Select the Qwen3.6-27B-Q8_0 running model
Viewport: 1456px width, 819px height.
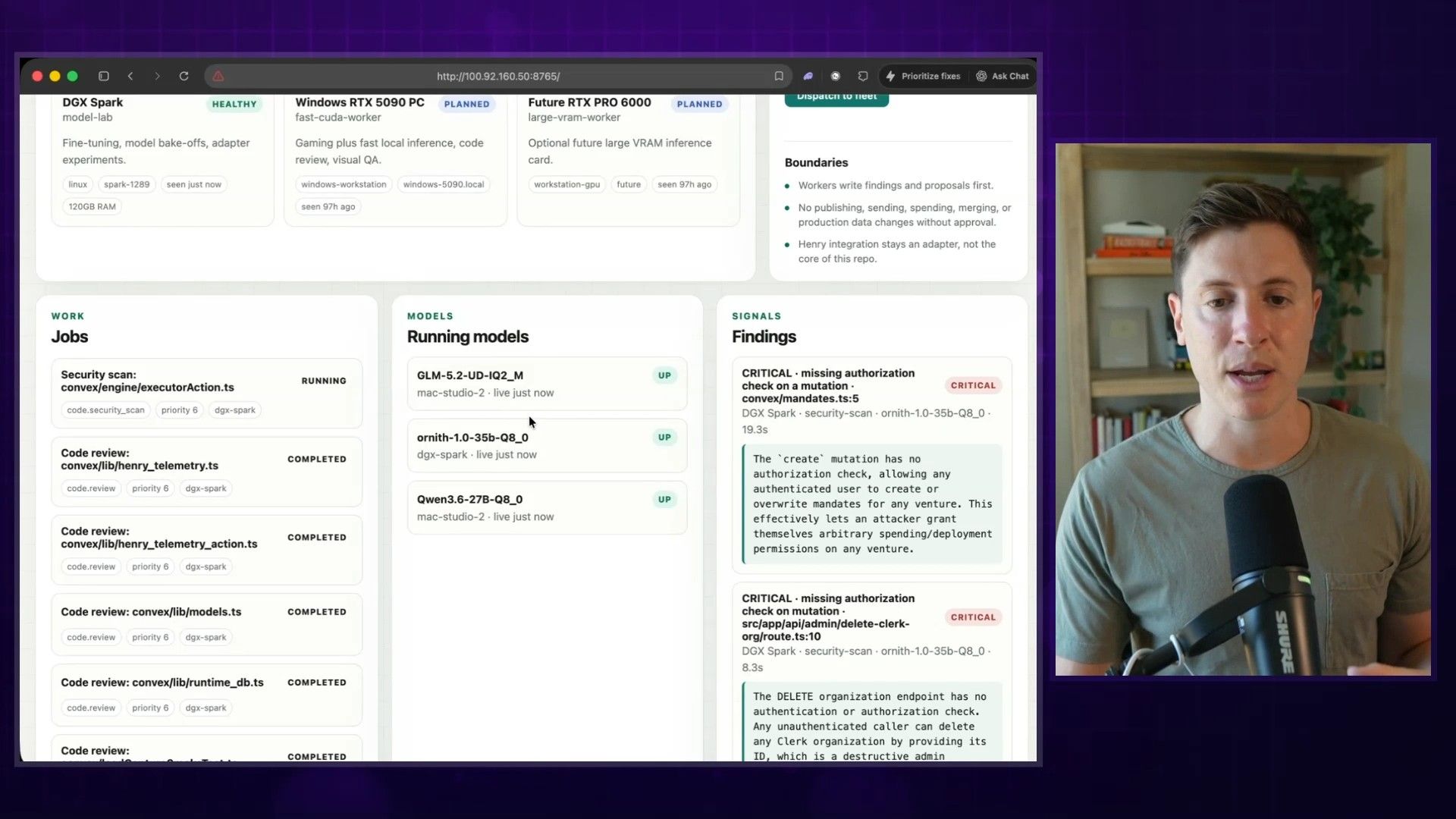(547, 508)
